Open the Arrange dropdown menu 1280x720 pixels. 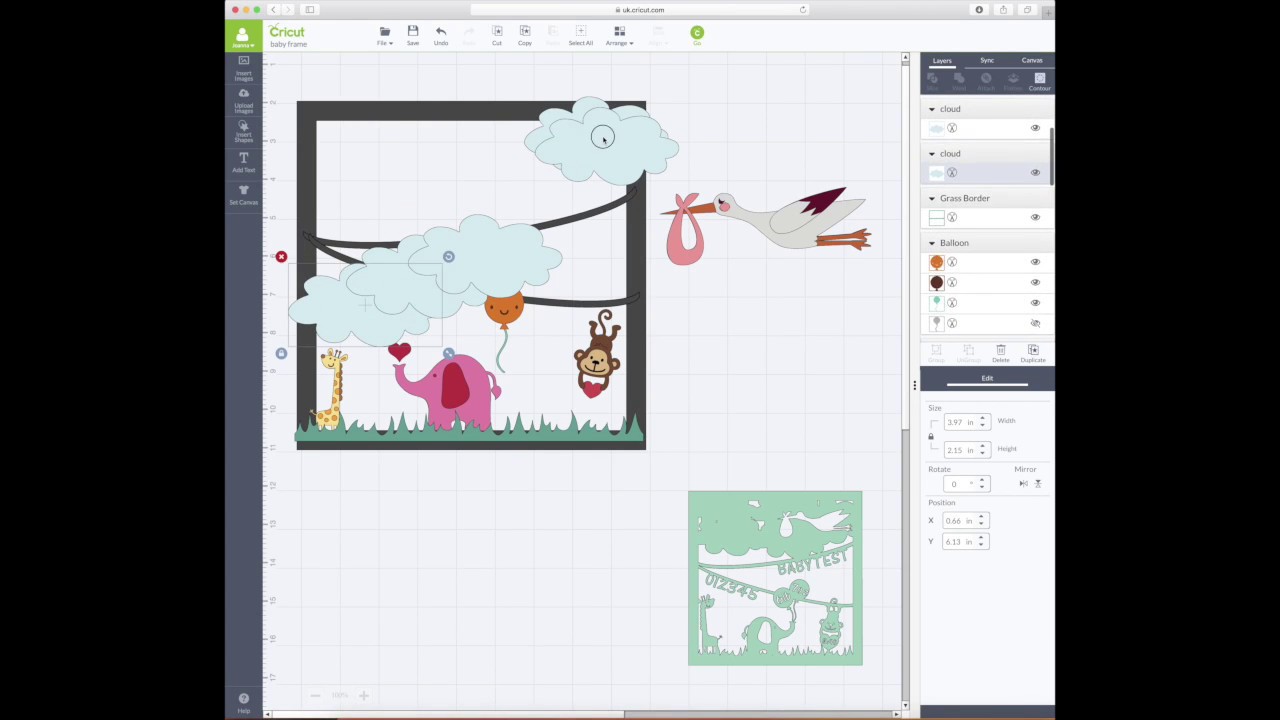619,36
